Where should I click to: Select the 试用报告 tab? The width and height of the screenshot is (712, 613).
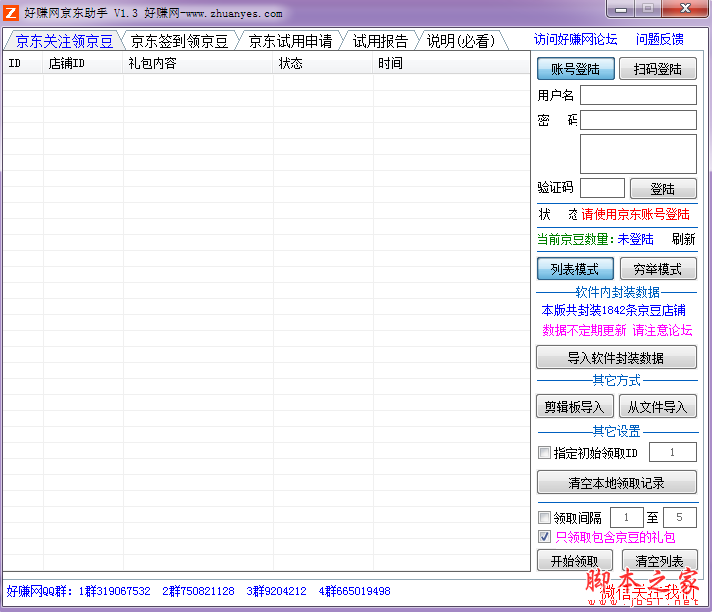pos(380,41)
